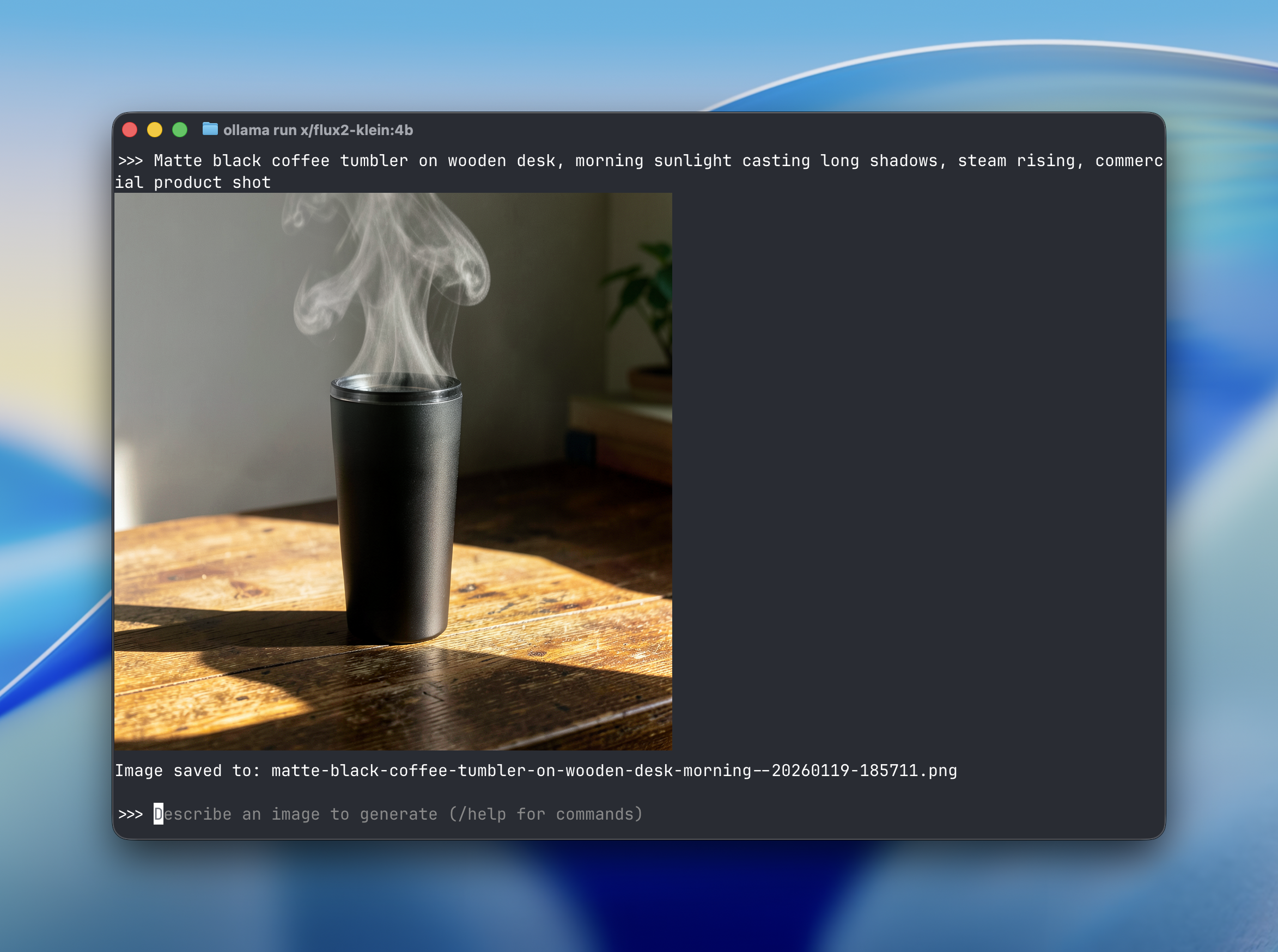Click the timestamp "20260119-185711" in the filename
Image resolution: width=1278 pixels, height=952 pixels.
click(x=848, y=771)
